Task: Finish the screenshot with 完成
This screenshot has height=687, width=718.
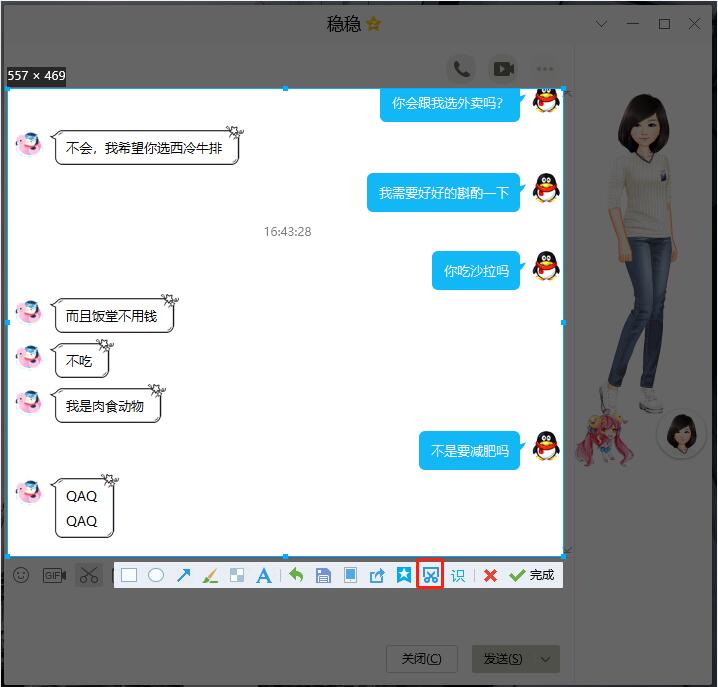Action: (531, 575)
